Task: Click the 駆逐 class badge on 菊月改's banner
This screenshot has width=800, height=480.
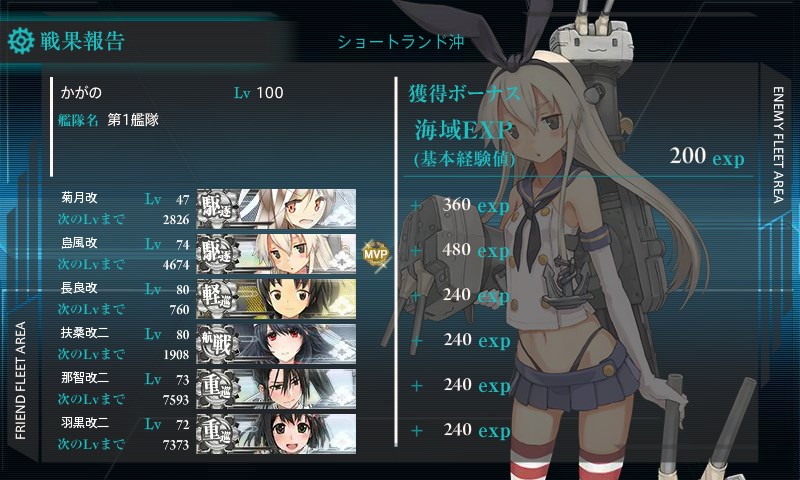Action: coord(218,208)
